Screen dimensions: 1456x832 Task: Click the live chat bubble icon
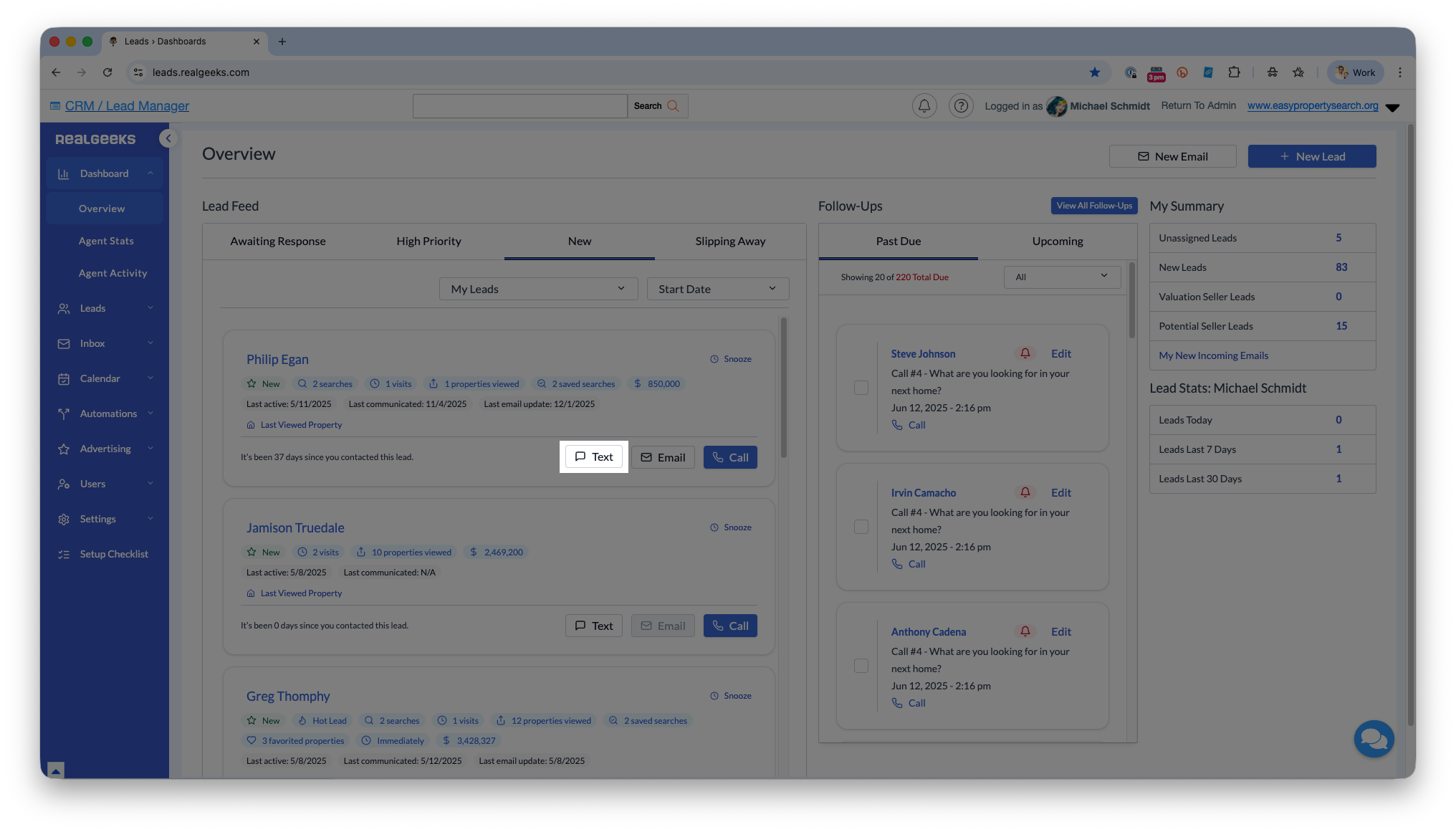coord(1374,738)
